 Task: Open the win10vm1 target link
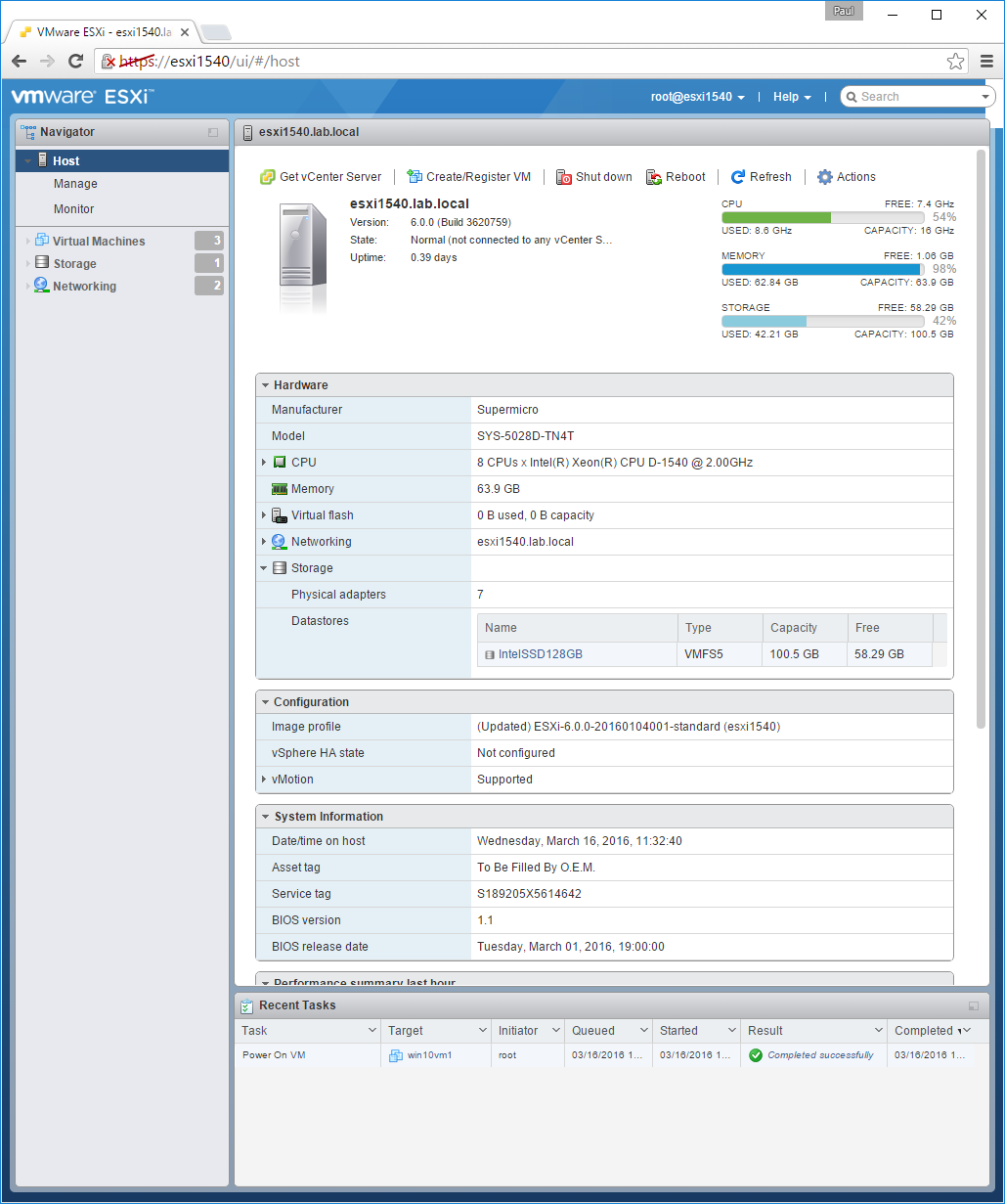[x=429, y=1055]
